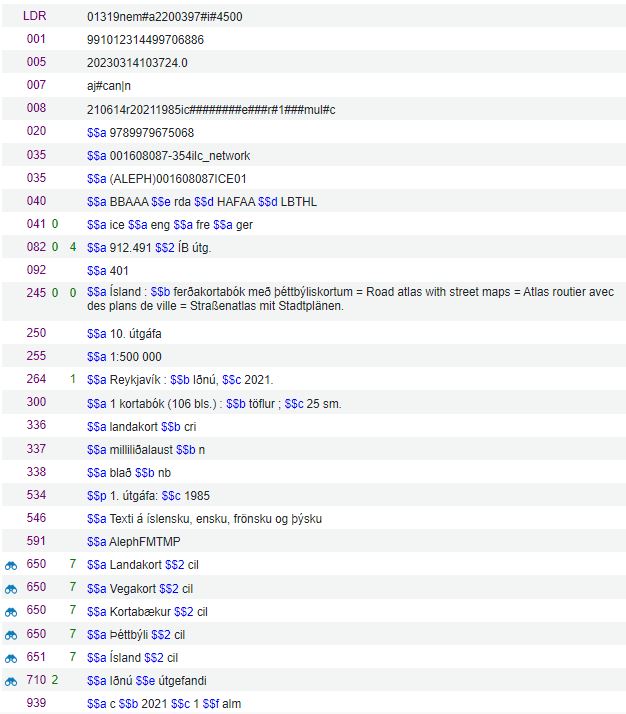Click binoculars icon beside Landakort subject
626x714 pixels.
point(11,566)
